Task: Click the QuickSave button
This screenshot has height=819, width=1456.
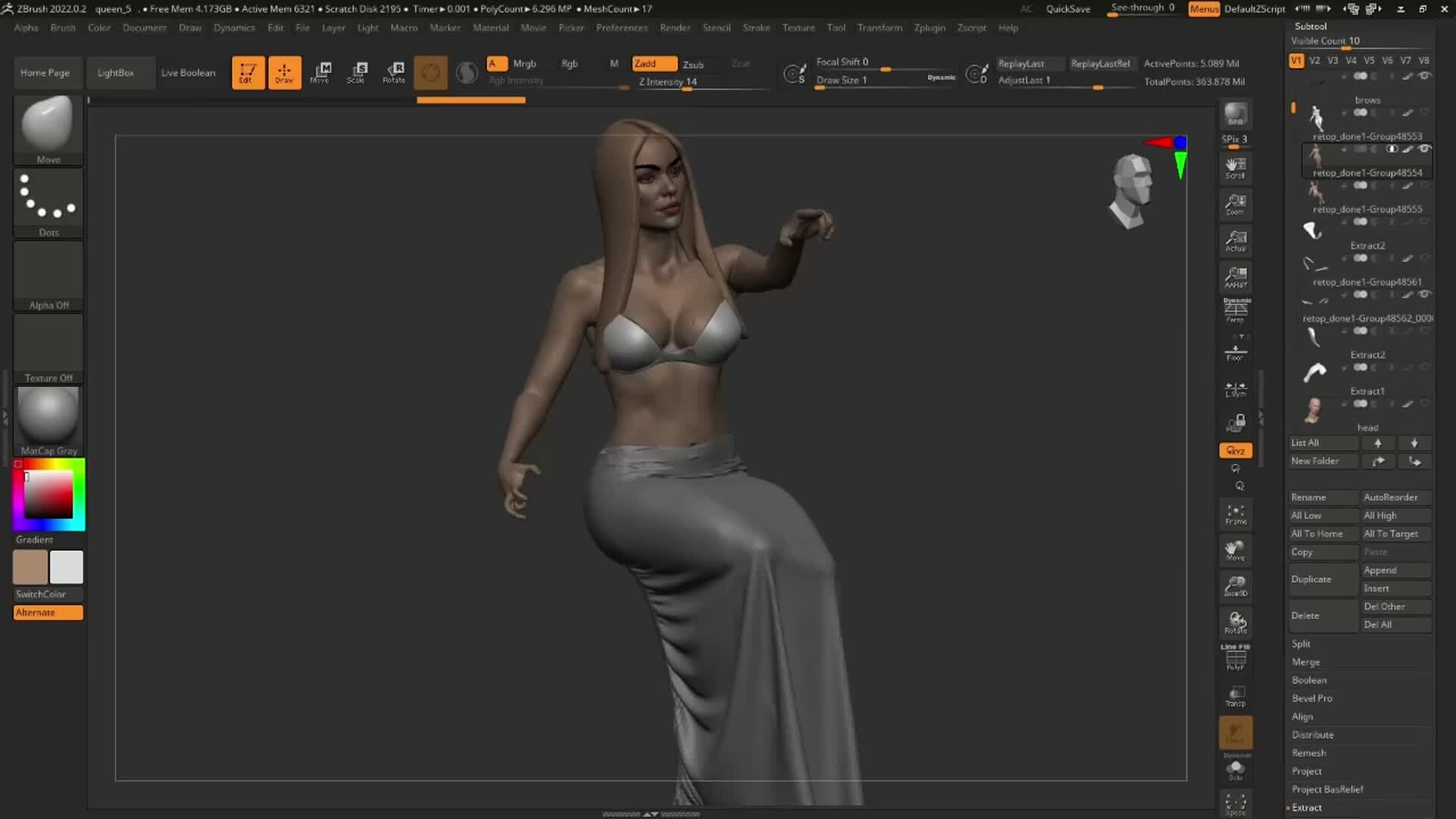Action: (x=1068, y=9)
